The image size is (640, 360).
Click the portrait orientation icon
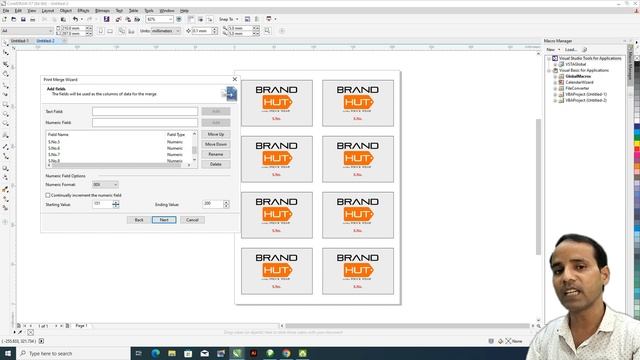101,31
